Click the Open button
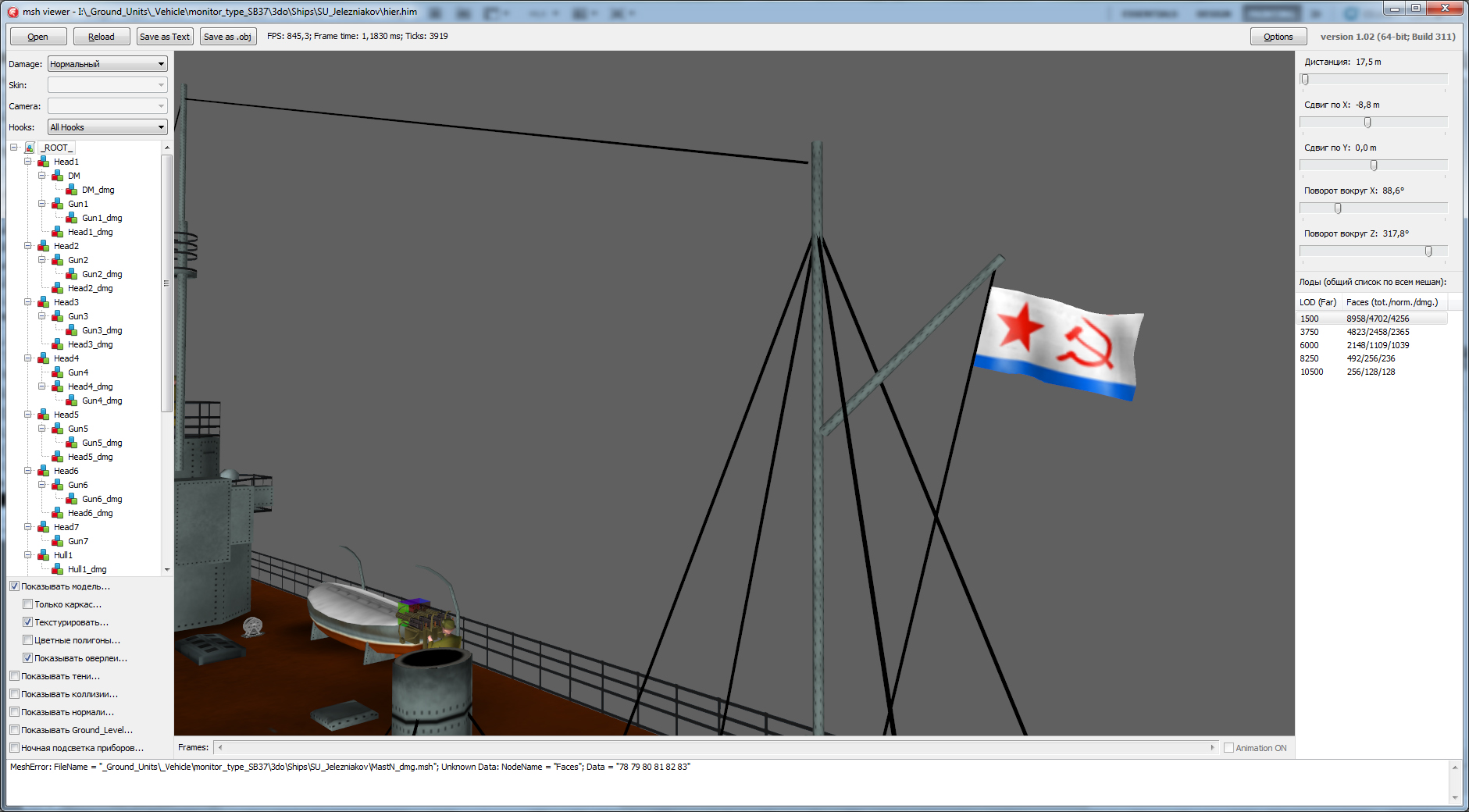This screenshot has width=1469, height=812. (37, 37)
